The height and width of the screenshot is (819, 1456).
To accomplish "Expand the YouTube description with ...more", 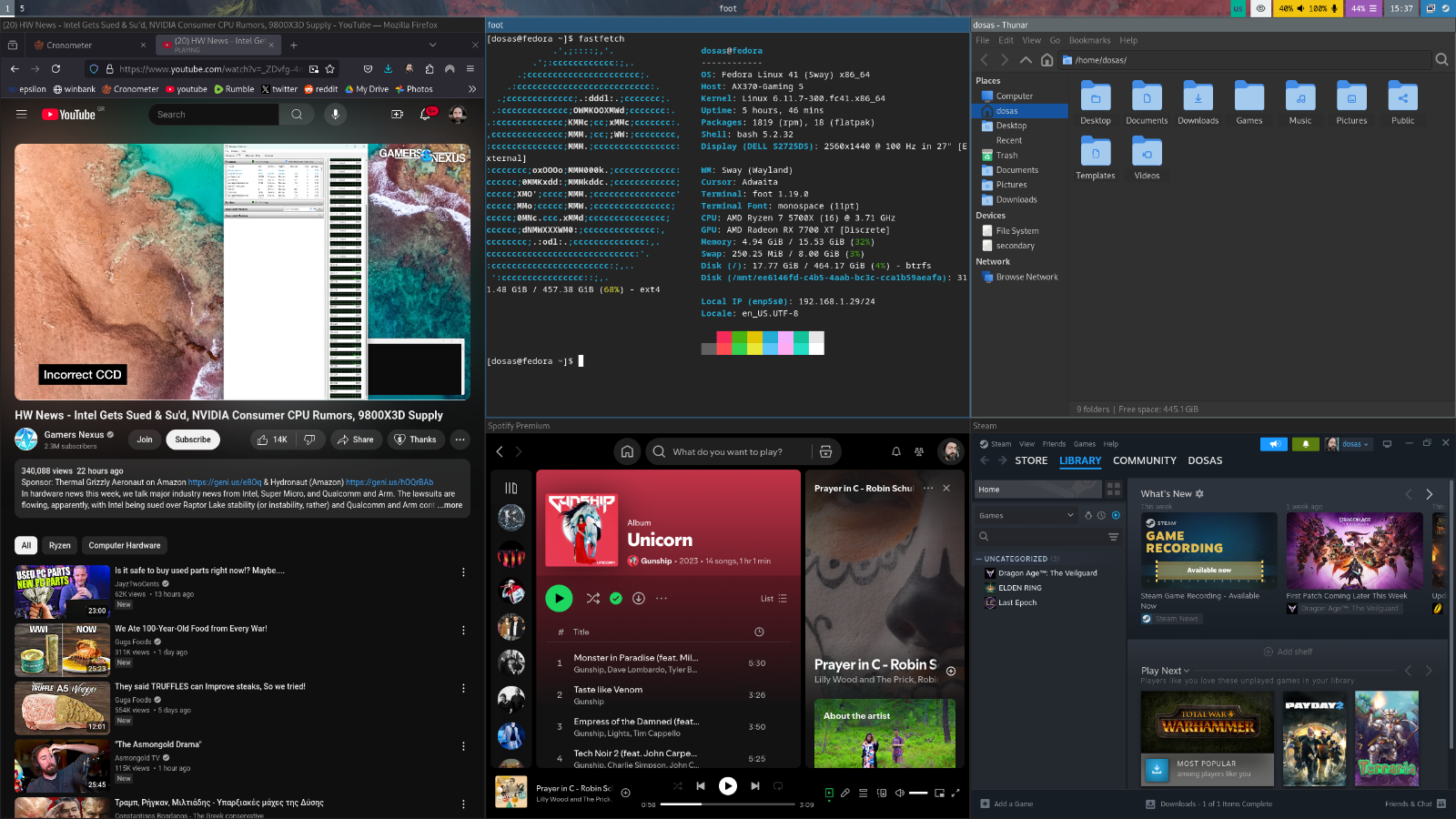I will coord(450,505).
